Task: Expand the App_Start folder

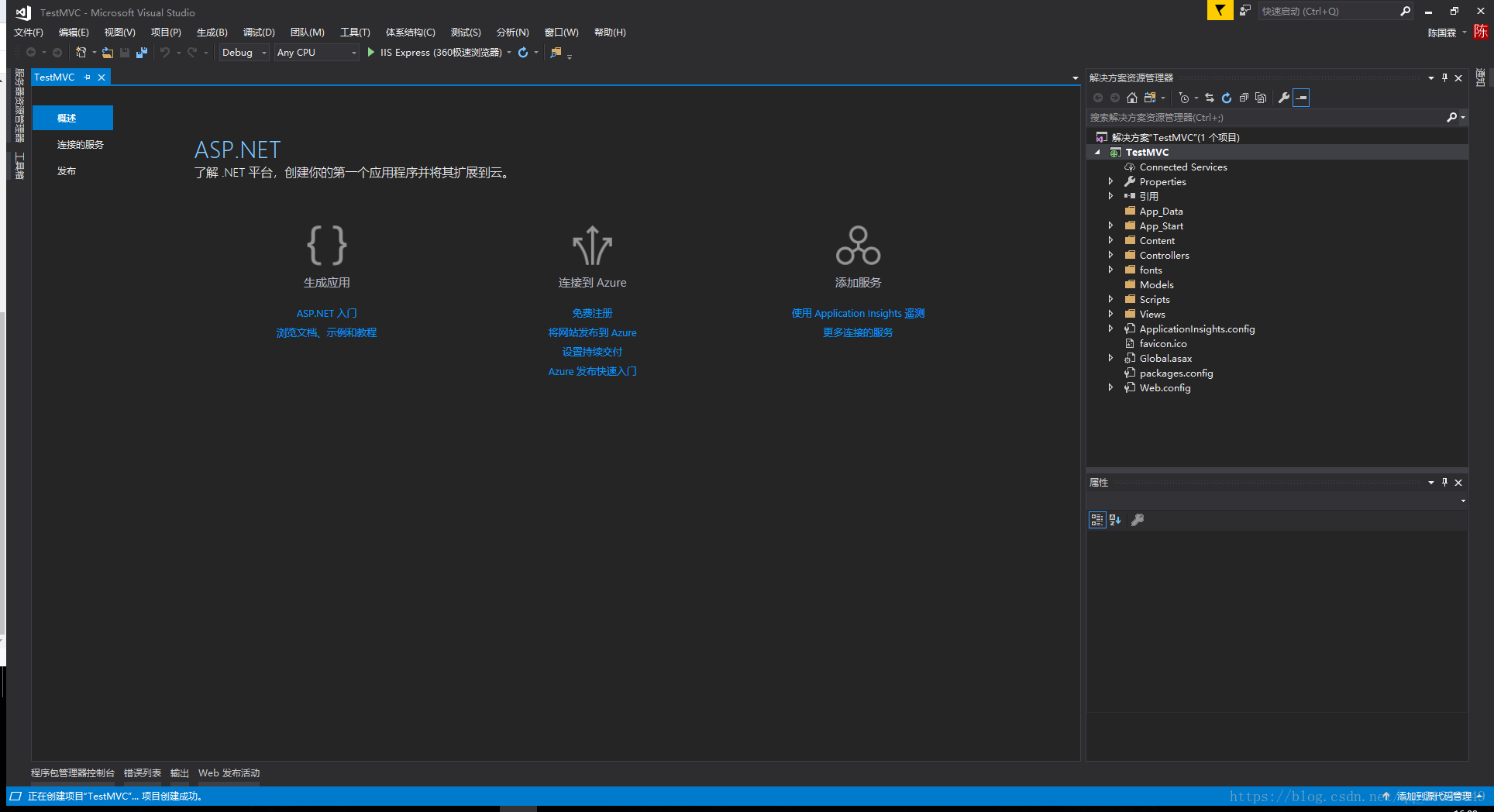Action: (x=1111, y=225)
